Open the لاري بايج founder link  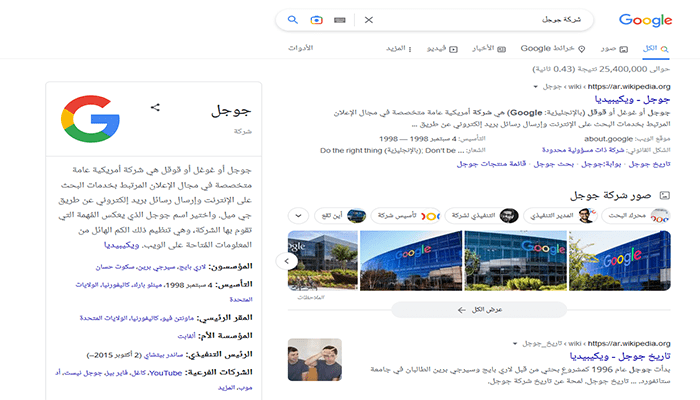192,267
